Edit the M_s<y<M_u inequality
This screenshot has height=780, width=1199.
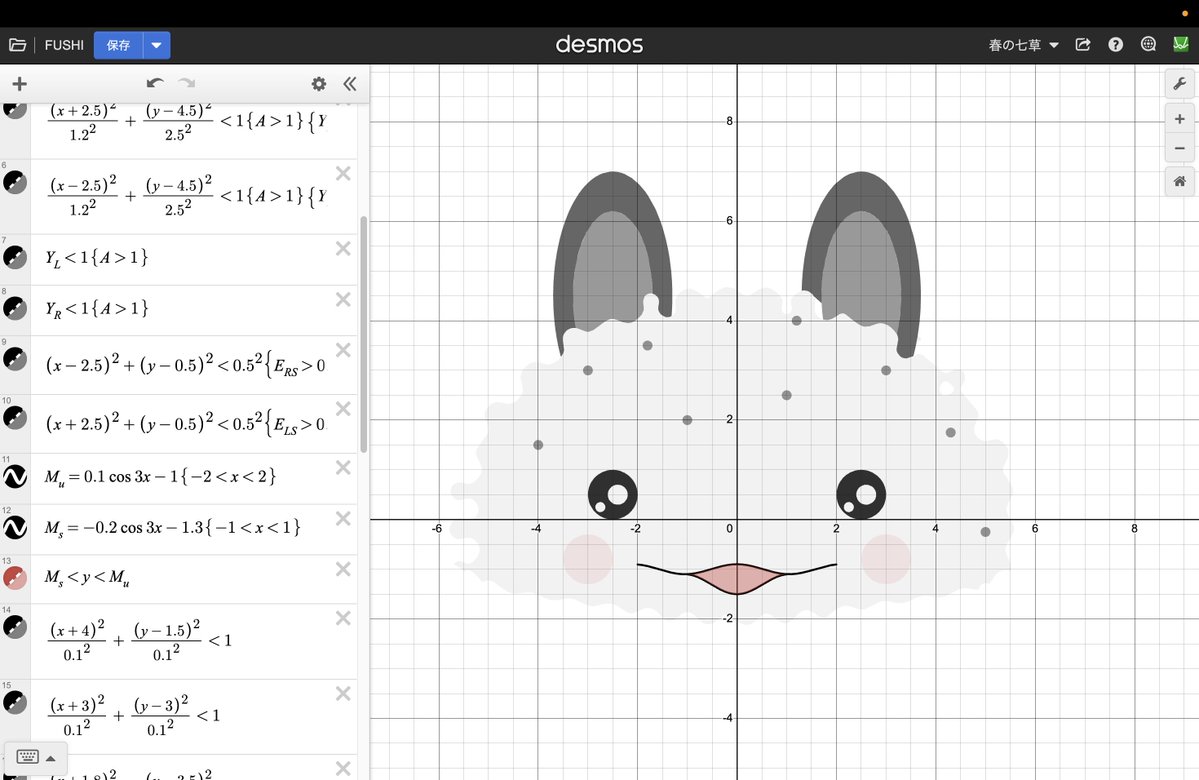coord(86,577)
